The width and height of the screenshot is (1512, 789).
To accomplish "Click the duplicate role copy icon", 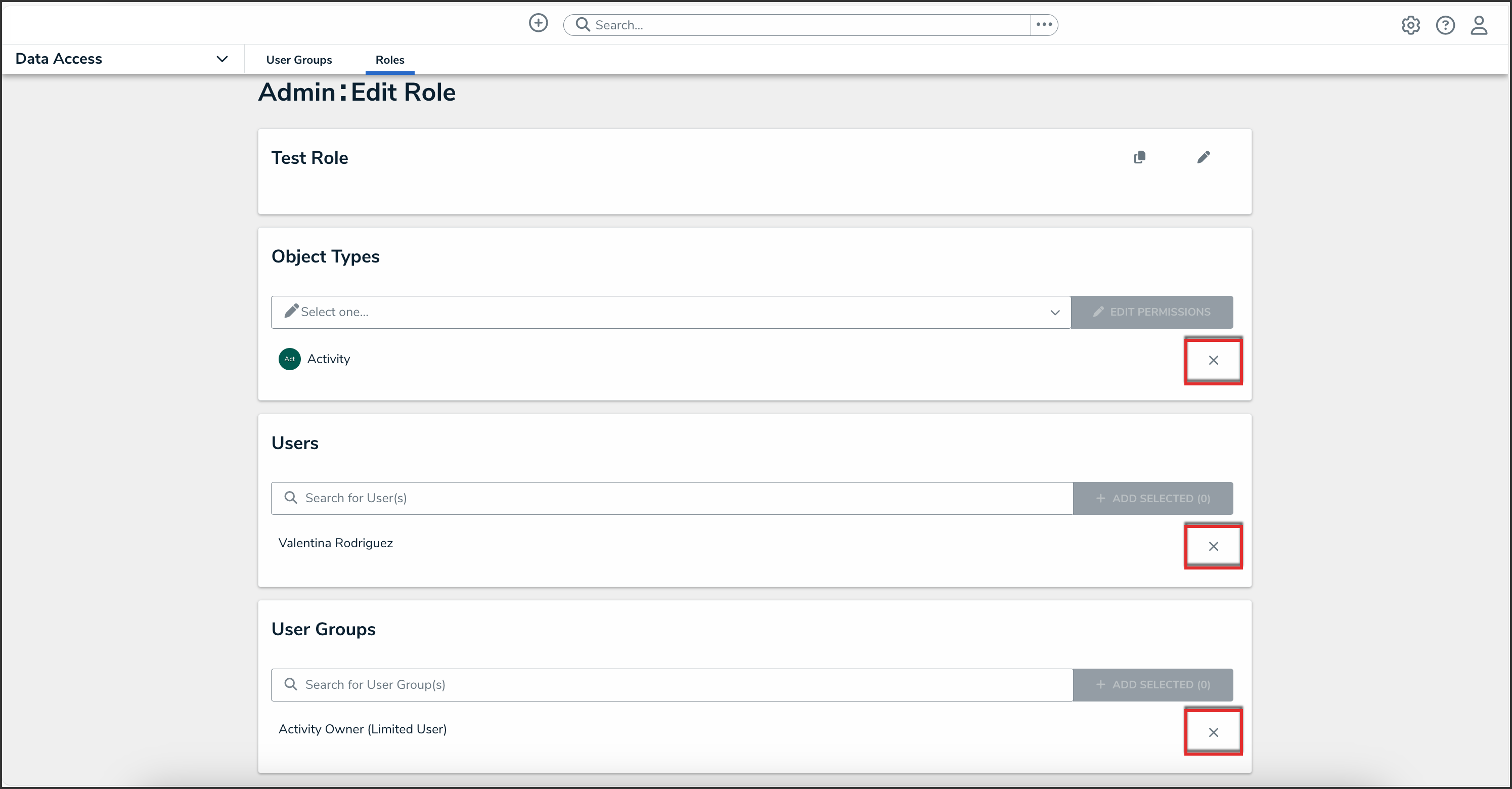I will (1139, 157).
